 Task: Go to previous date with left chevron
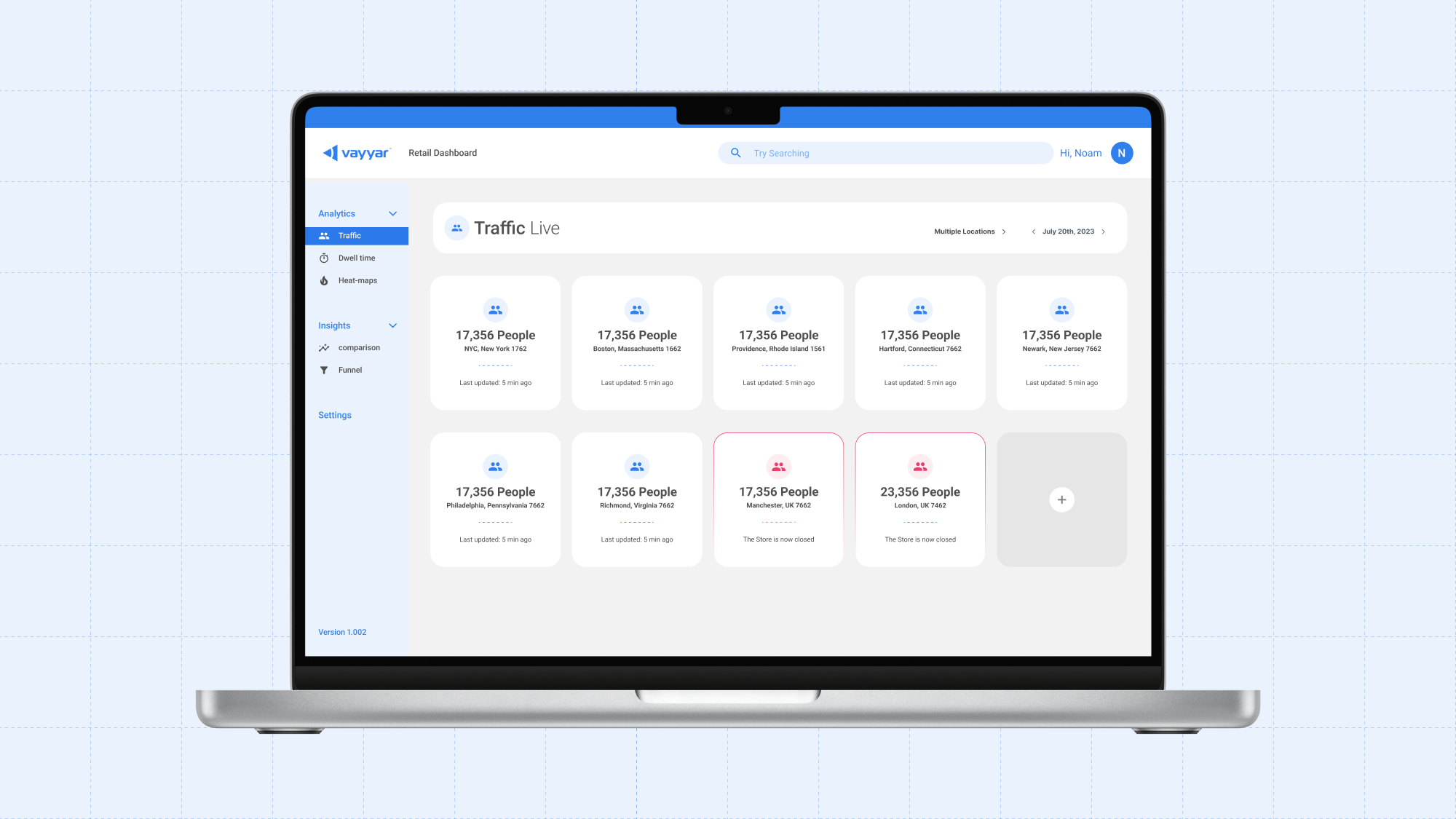tap(1033, 232)
